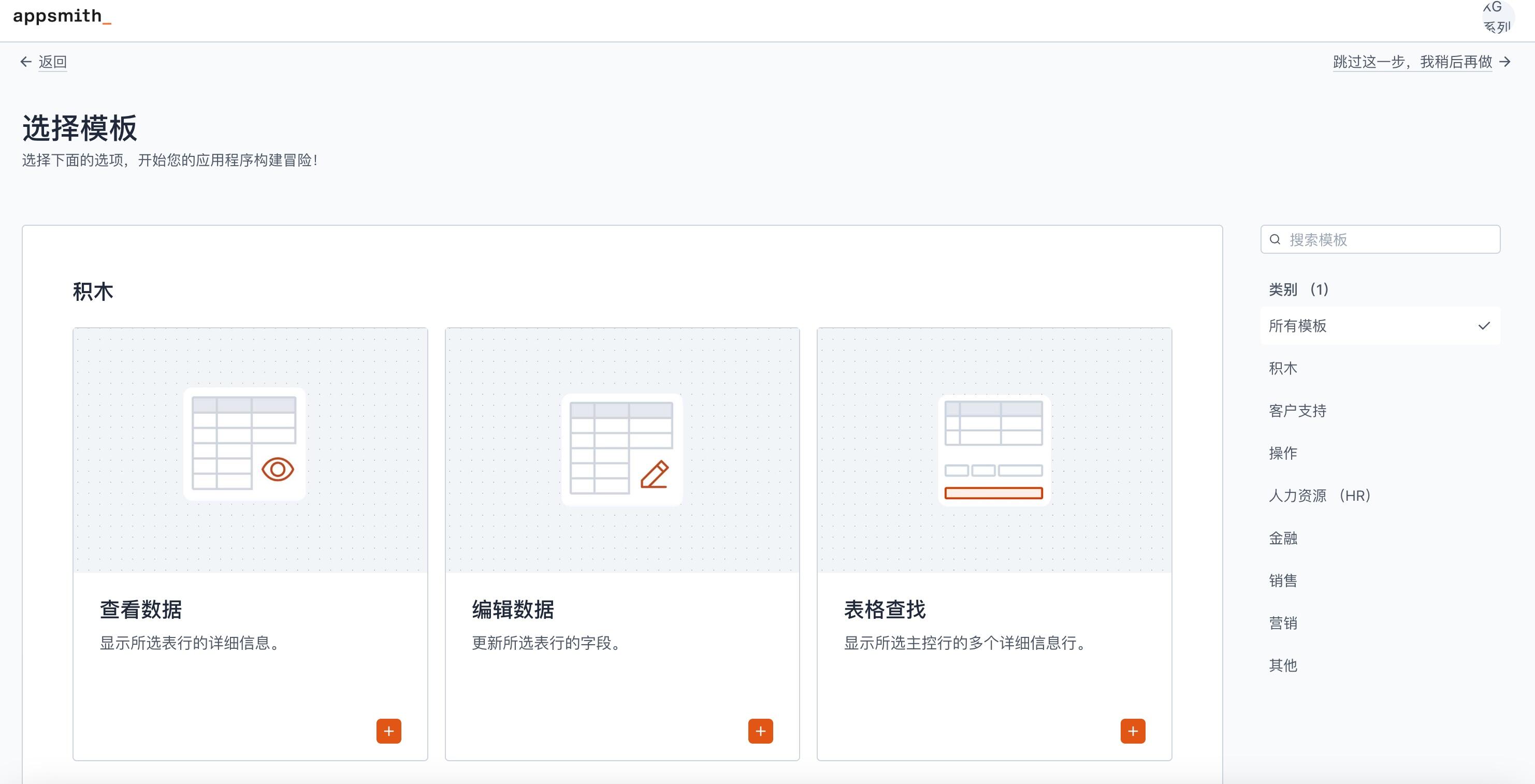
Task: Select the 积木 category filter
Action: [1284, 368]
